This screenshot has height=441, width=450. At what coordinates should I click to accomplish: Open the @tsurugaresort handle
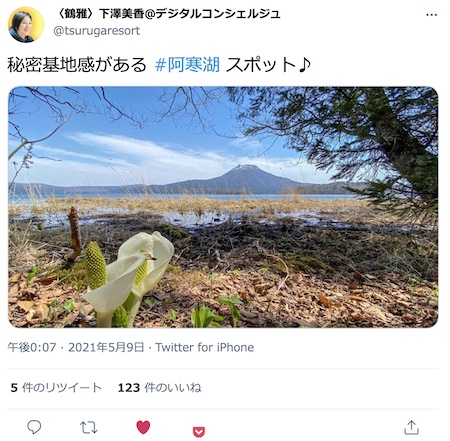click(x=96, y=31)
